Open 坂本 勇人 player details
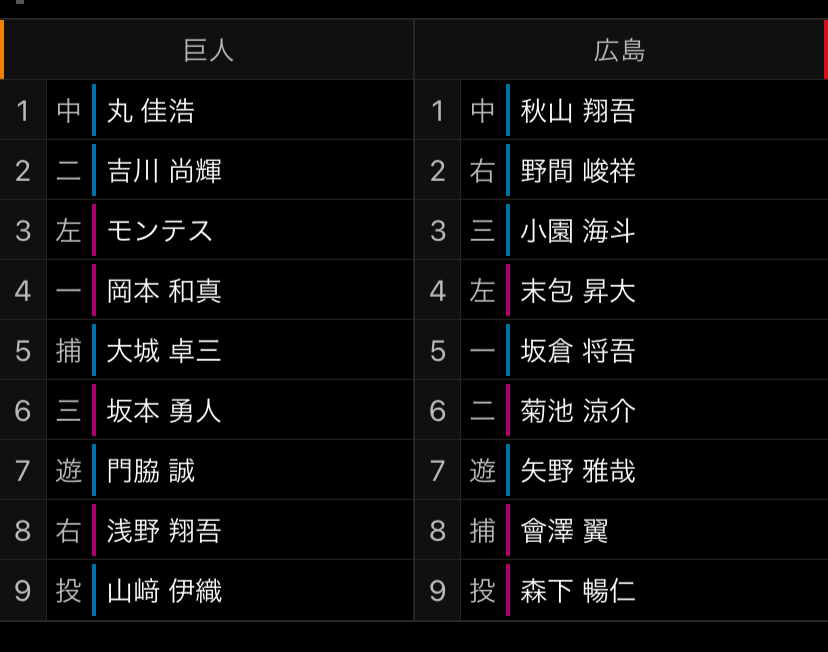This screenshot has width=828, height=652. tap(165, 411)
